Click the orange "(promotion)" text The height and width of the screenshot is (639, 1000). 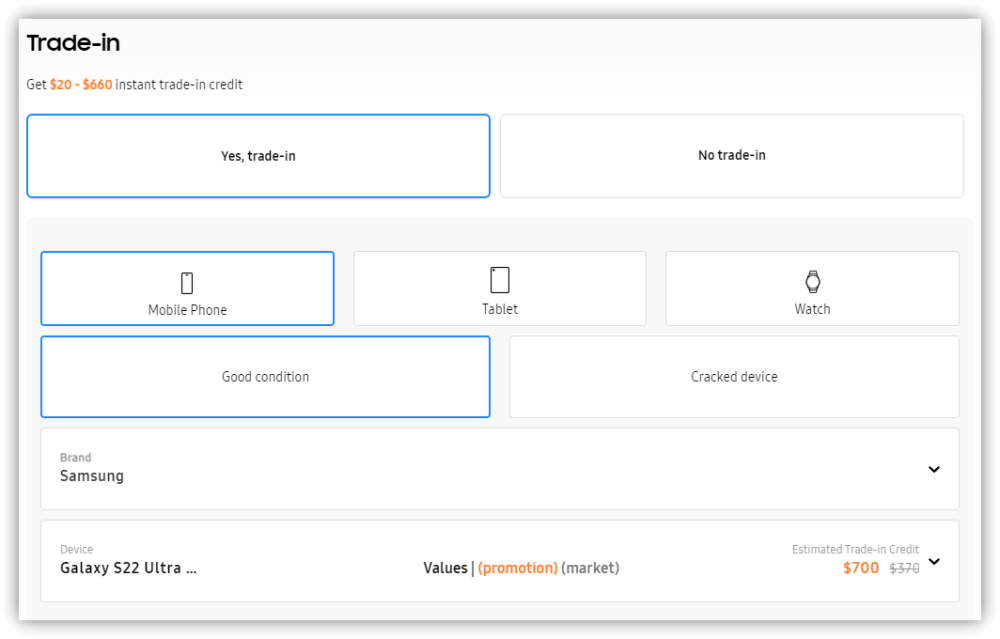point(517,568)
